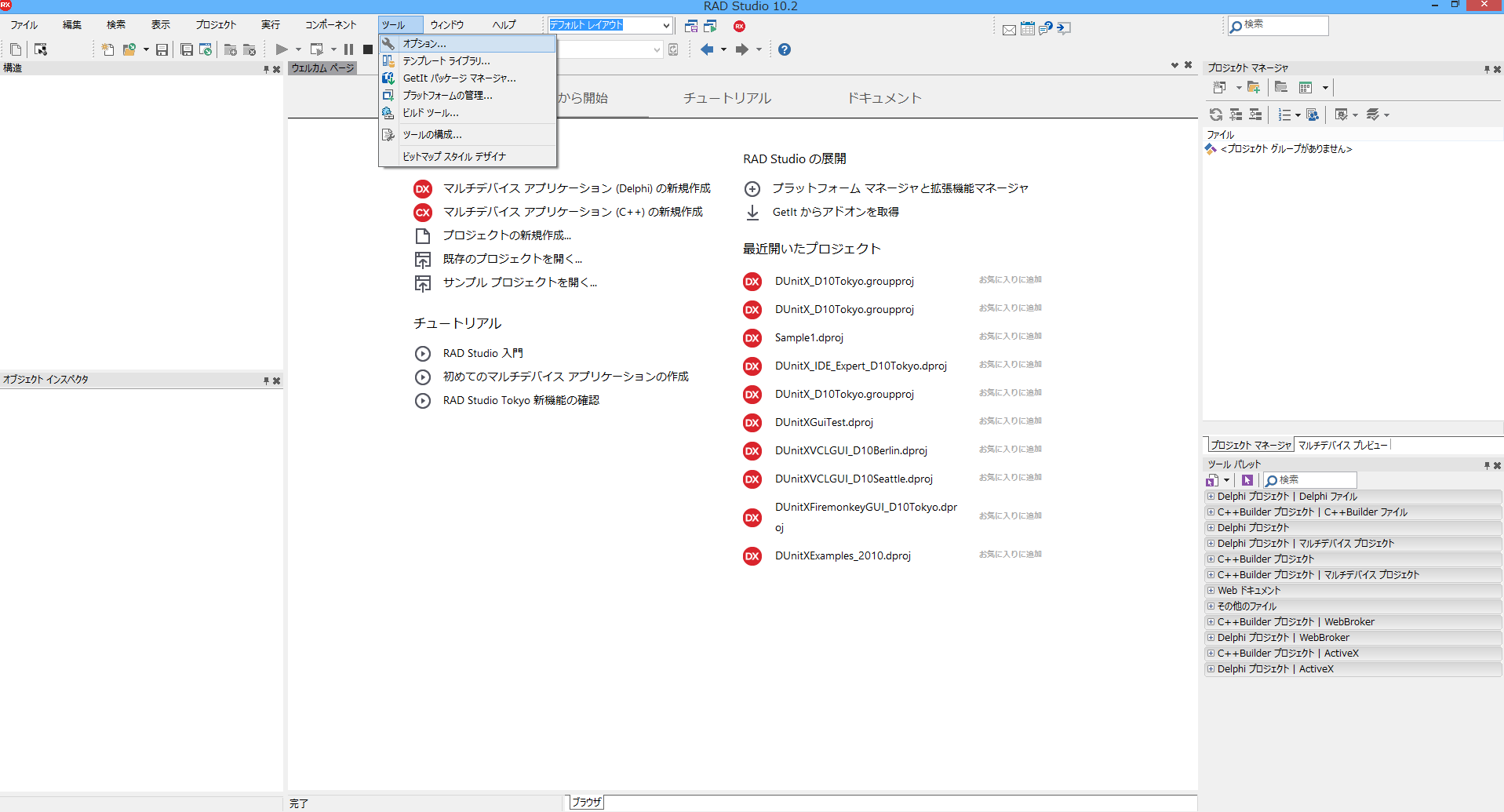Click the sign-in arrow icon in title area
Image resolution: width=1504 pixels, height=812 pixels.
pos(1064,28)
